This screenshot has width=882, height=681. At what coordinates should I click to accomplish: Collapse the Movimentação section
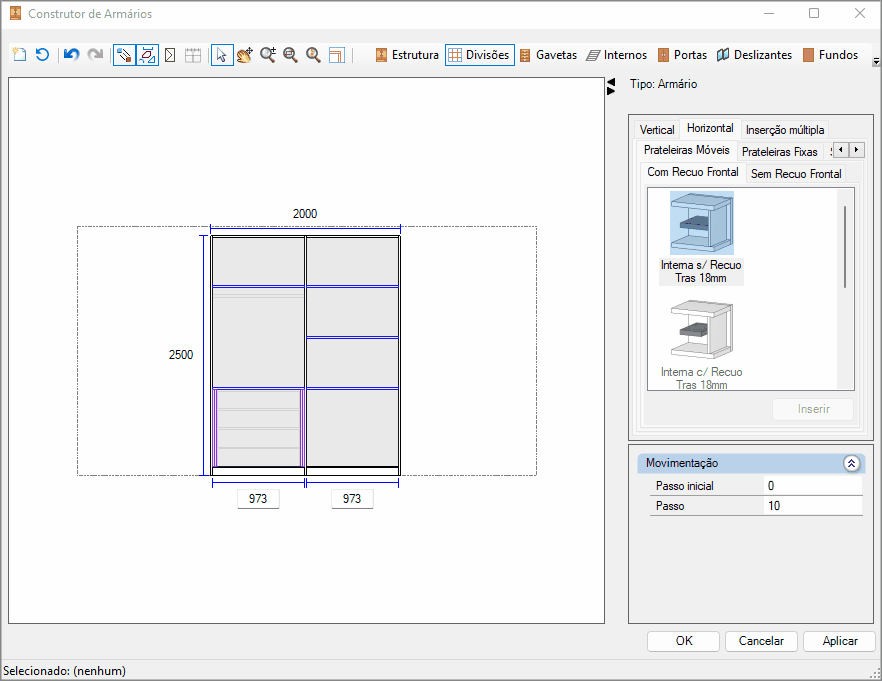tap(851, 463)
